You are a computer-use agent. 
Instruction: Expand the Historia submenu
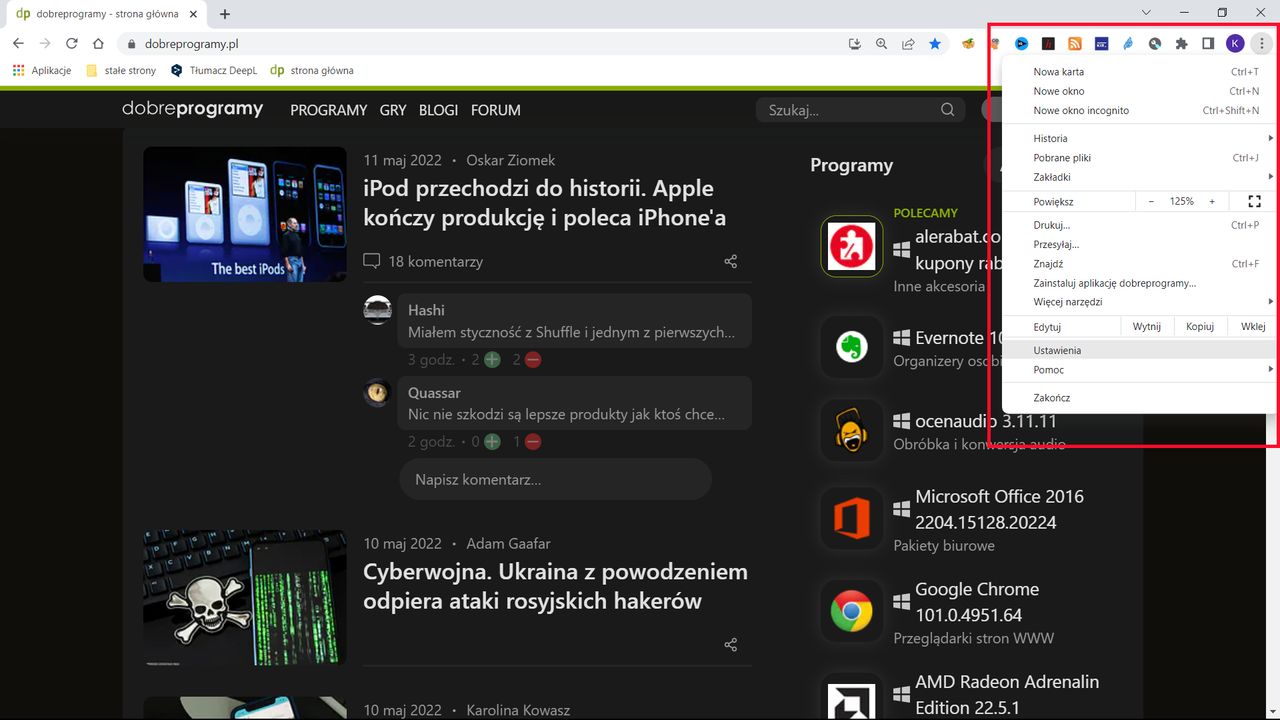[1100, 138]
